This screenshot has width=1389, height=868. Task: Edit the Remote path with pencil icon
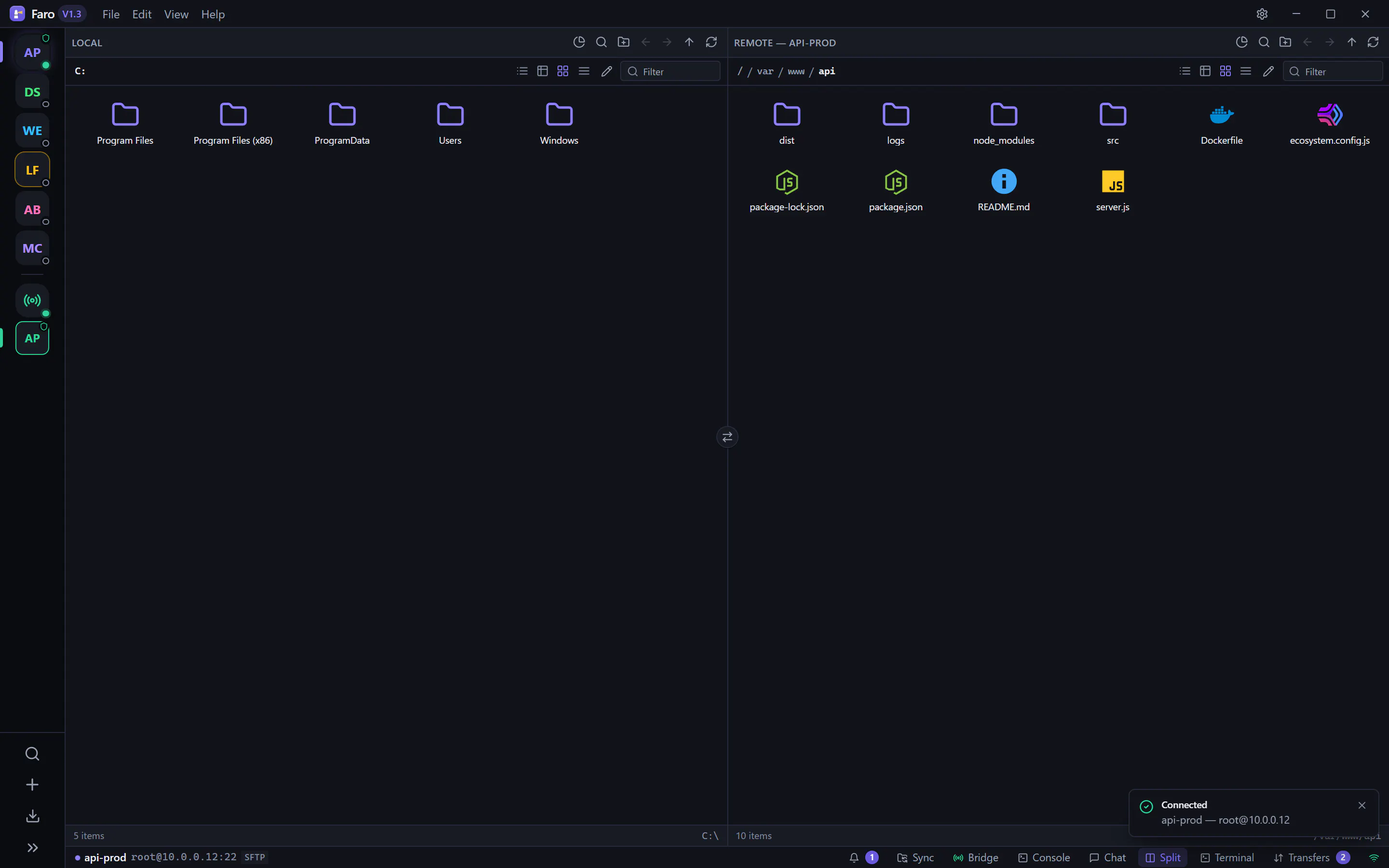pos(1268,71)
